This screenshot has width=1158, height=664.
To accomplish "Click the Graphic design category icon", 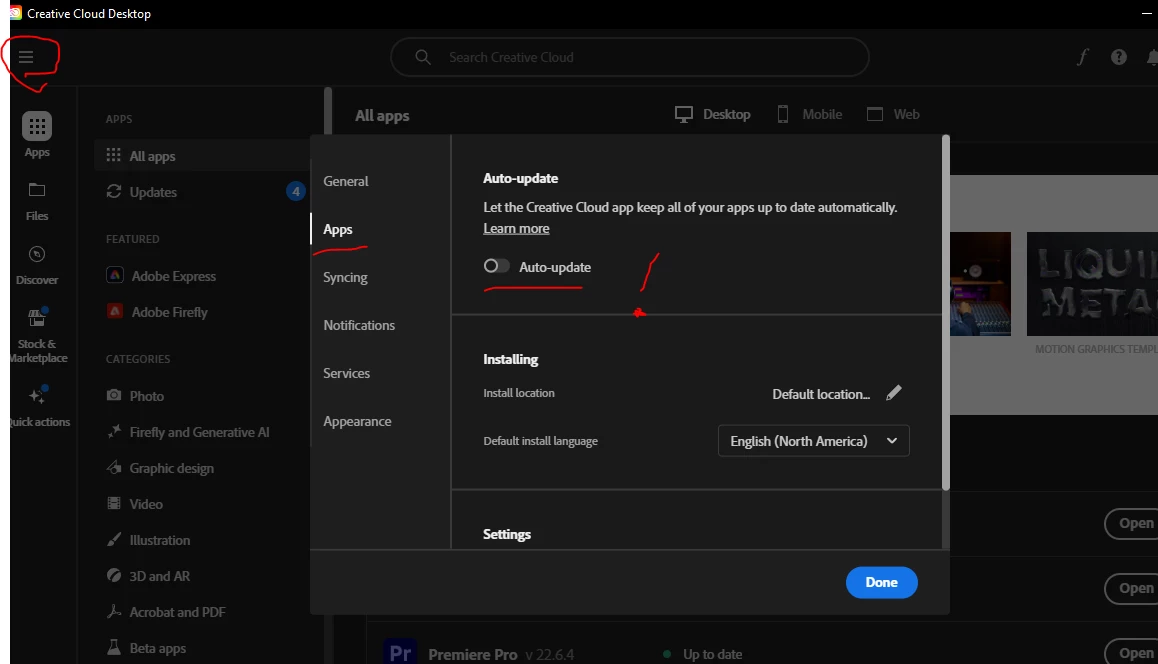I will [114, 468].
